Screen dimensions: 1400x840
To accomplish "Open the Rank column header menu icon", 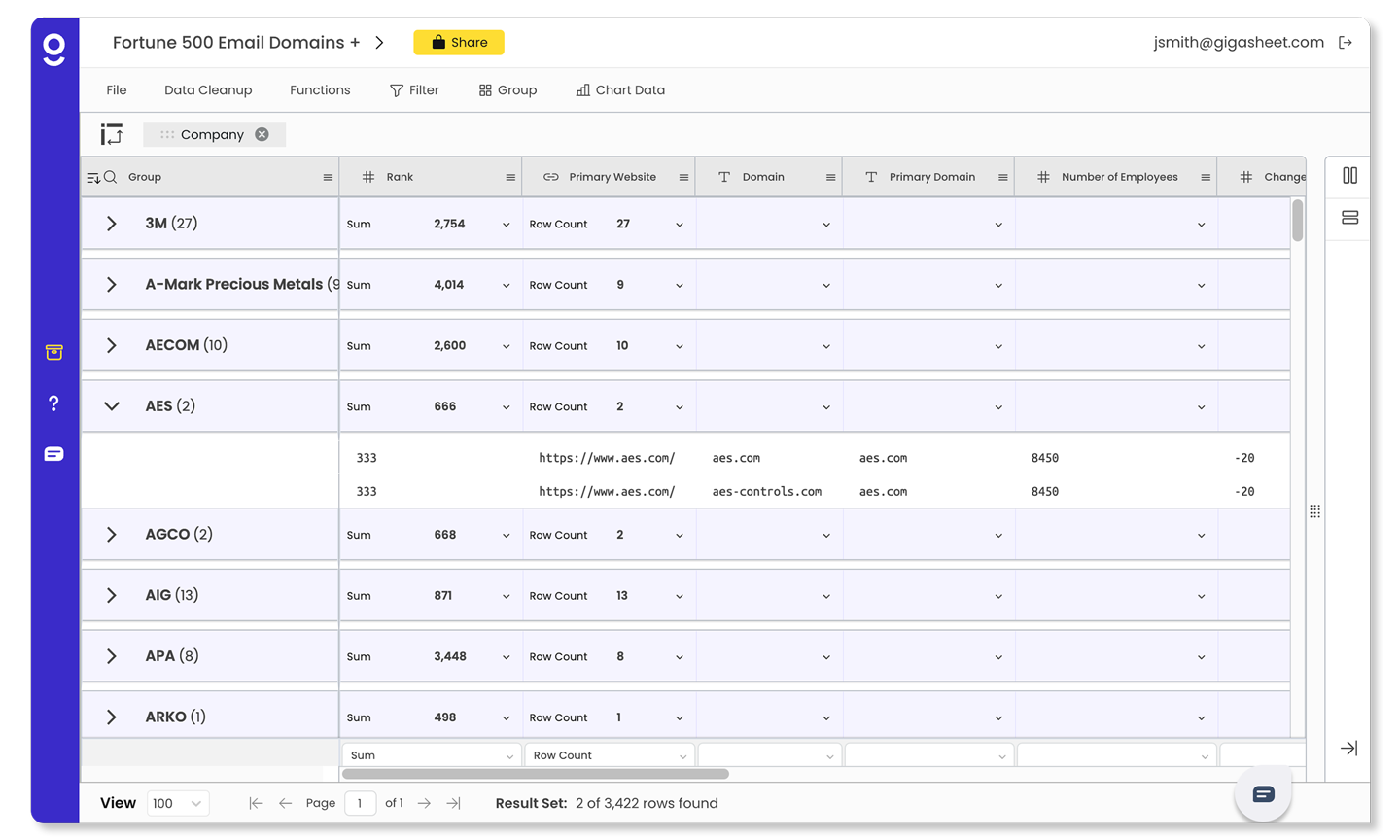I will click(x=509, y=176).
